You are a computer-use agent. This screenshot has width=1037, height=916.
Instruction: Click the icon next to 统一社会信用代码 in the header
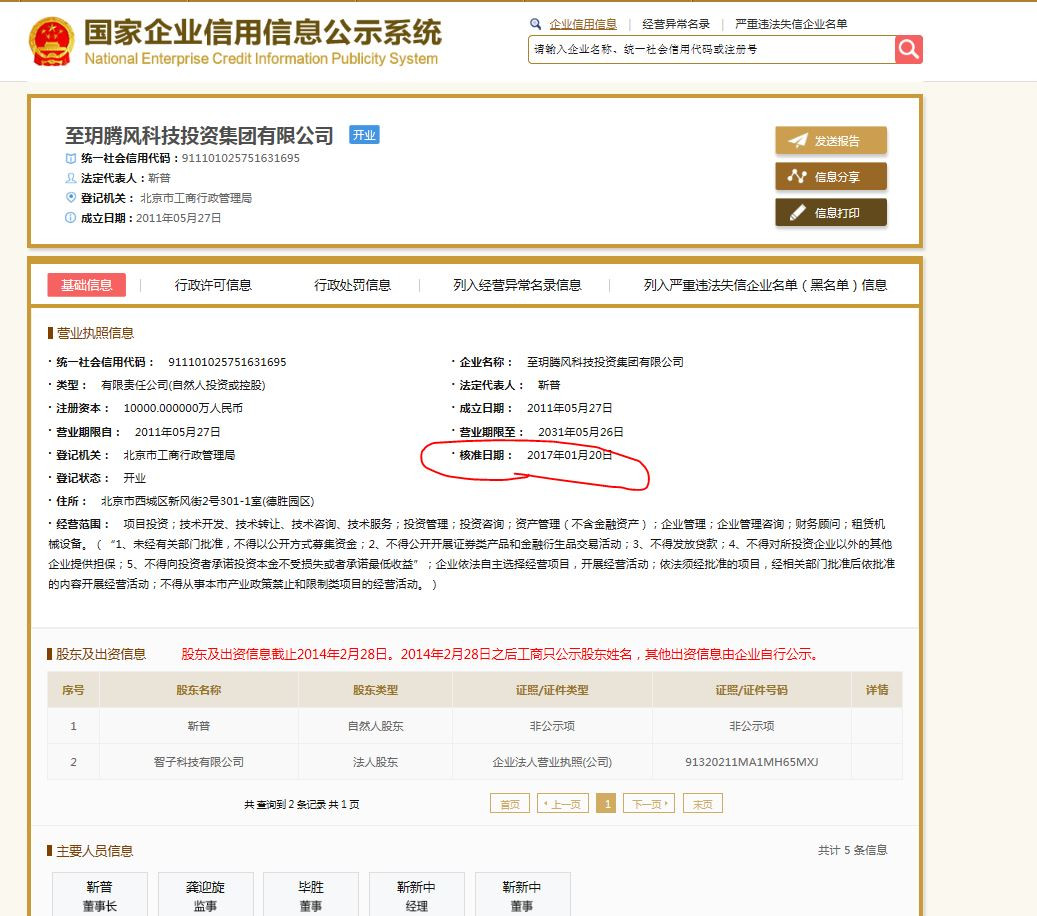71,158
